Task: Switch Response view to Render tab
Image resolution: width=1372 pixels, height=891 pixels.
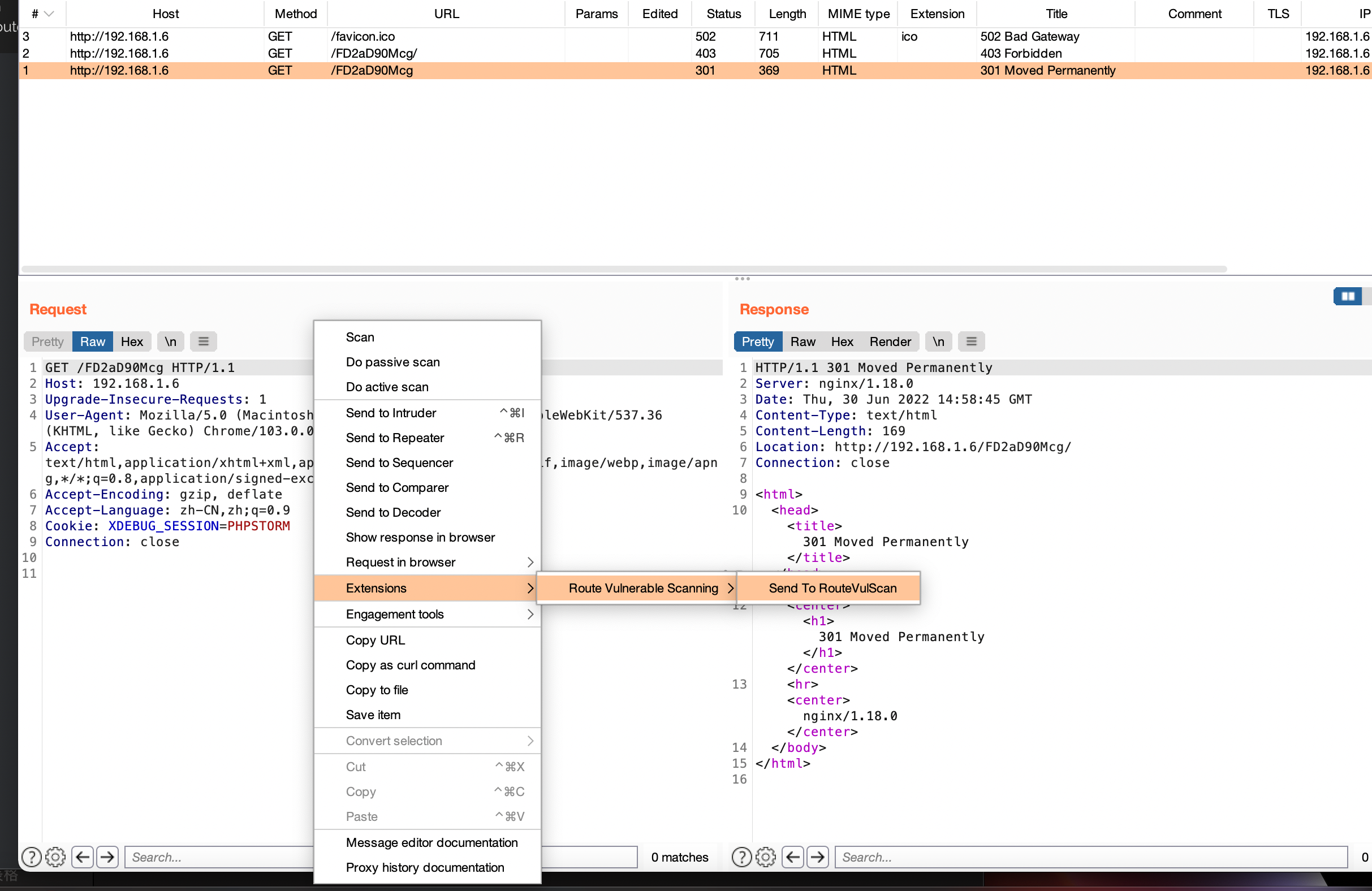Action: pos(890,342)
